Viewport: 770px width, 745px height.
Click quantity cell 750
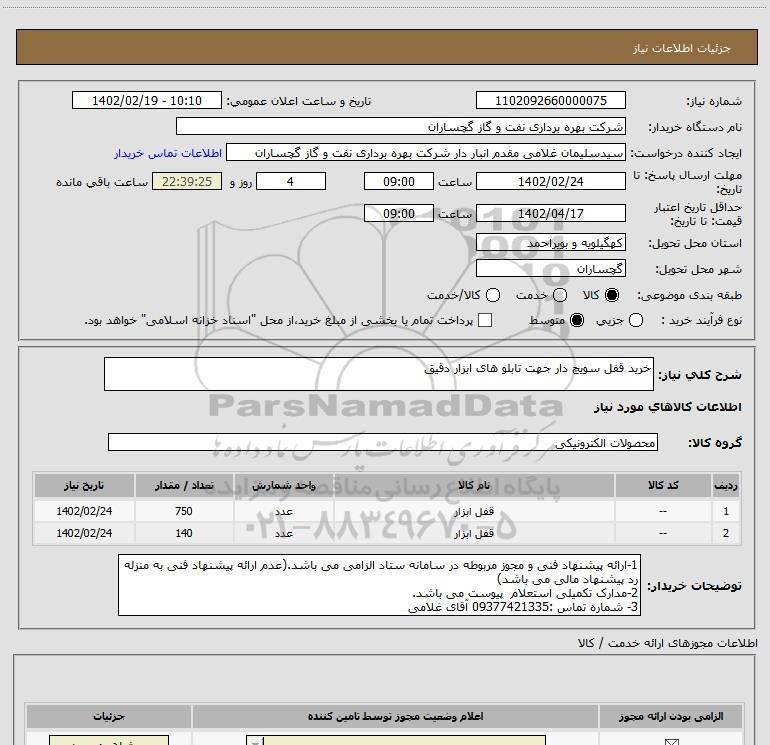click(x=184, y=511)
